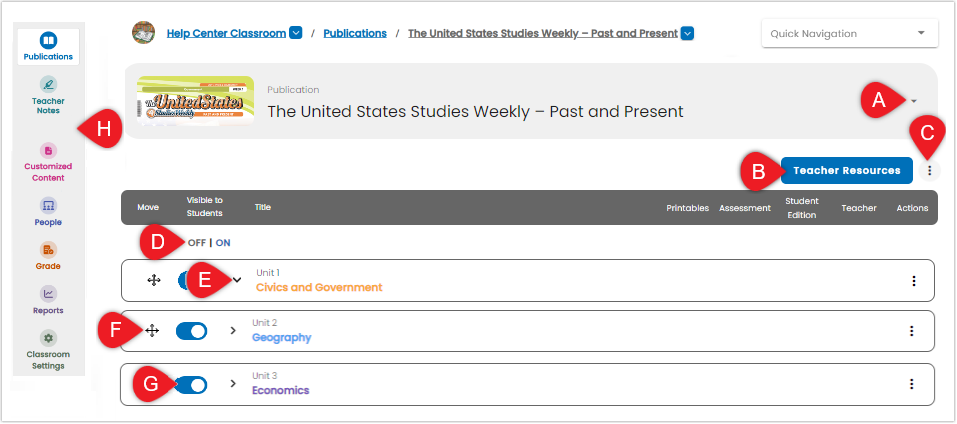Click the United States Studies Weekly cover thumbnail
This screenshot has height=424, width=957.
[x=195, y=100]
